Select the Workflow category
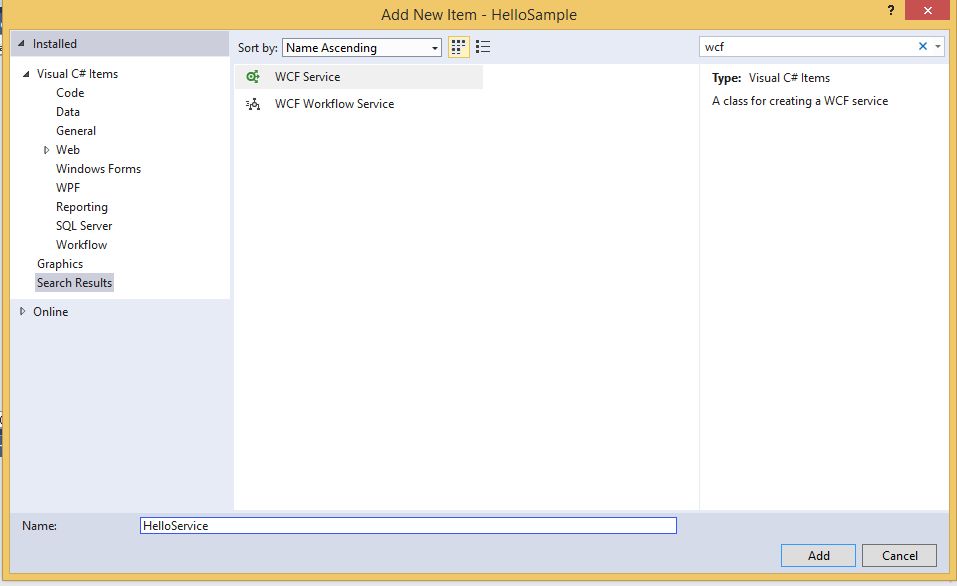 [x=82, y=245]
